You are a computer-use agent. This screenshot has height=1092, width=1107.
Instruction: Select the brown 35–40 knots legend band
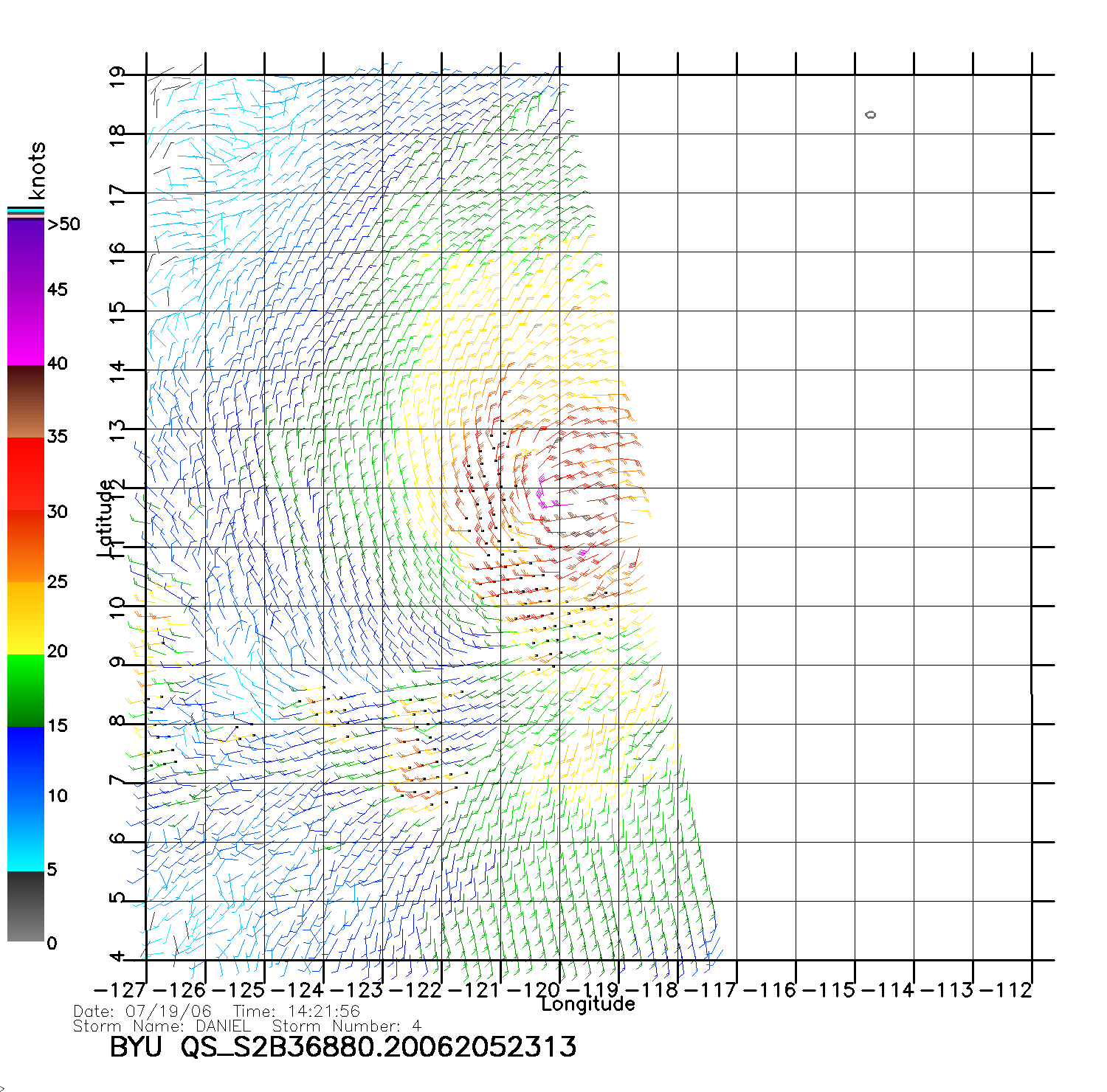[x=25, y=401]
